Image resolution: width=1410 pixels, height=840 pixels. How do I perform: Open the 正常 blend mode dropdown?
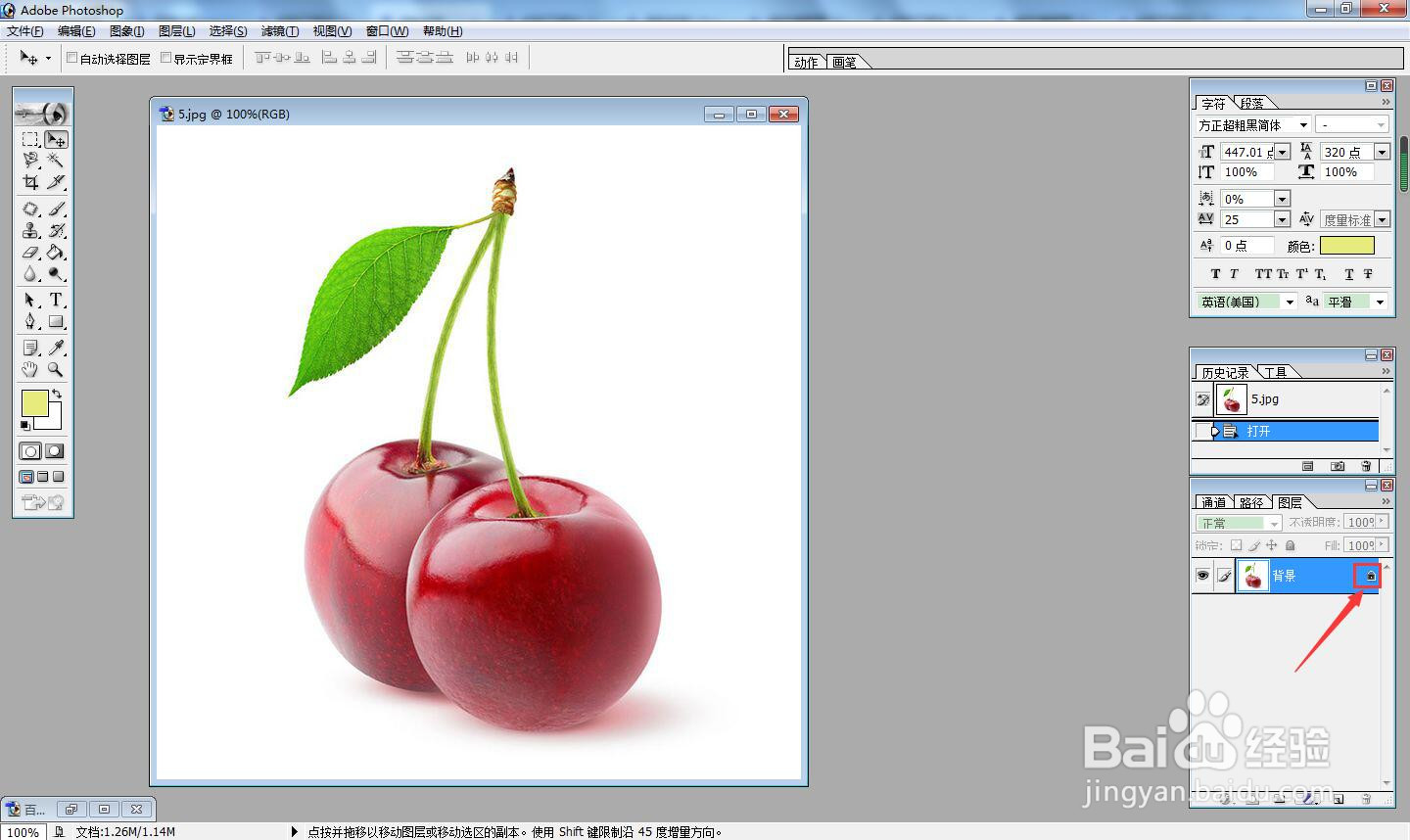(1237, 522)
